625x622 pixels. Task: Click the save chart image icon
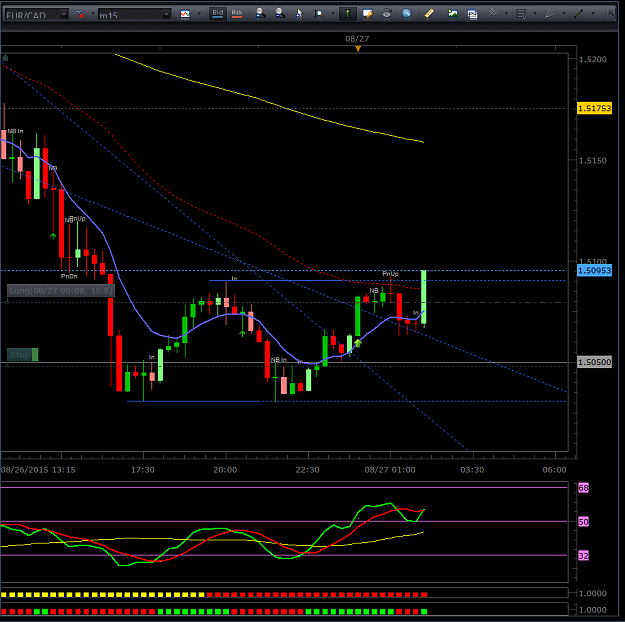tap(452, 14)
